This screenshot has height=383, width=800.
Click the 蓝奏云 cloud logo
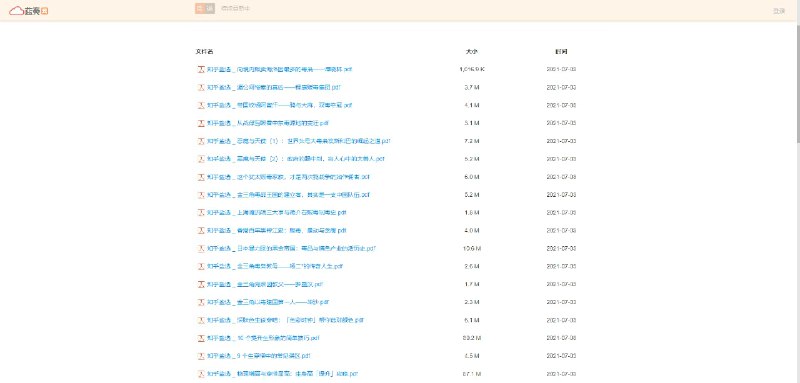tap(29, 11)
